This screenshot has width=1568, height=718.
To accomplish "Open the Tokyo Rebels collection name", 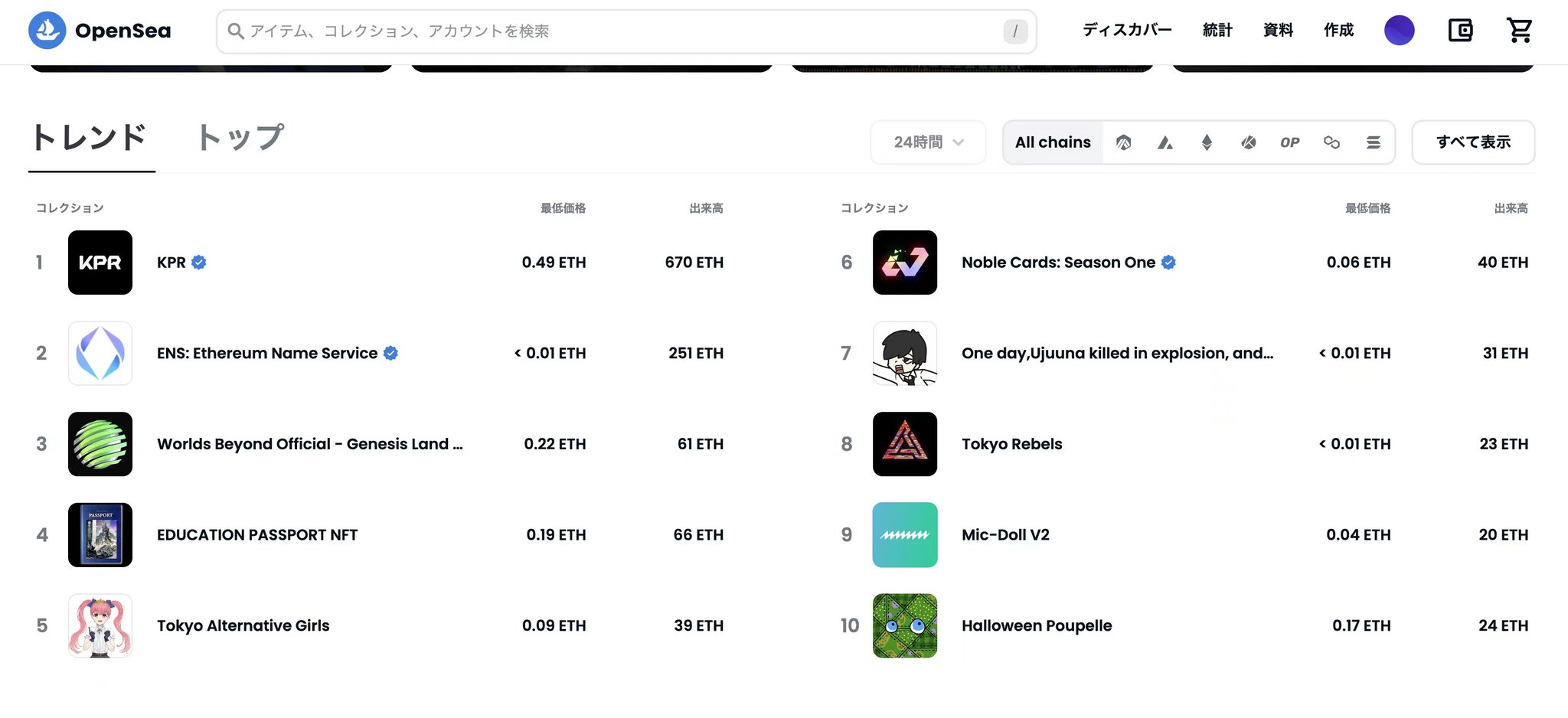I will click(1012, 444).
